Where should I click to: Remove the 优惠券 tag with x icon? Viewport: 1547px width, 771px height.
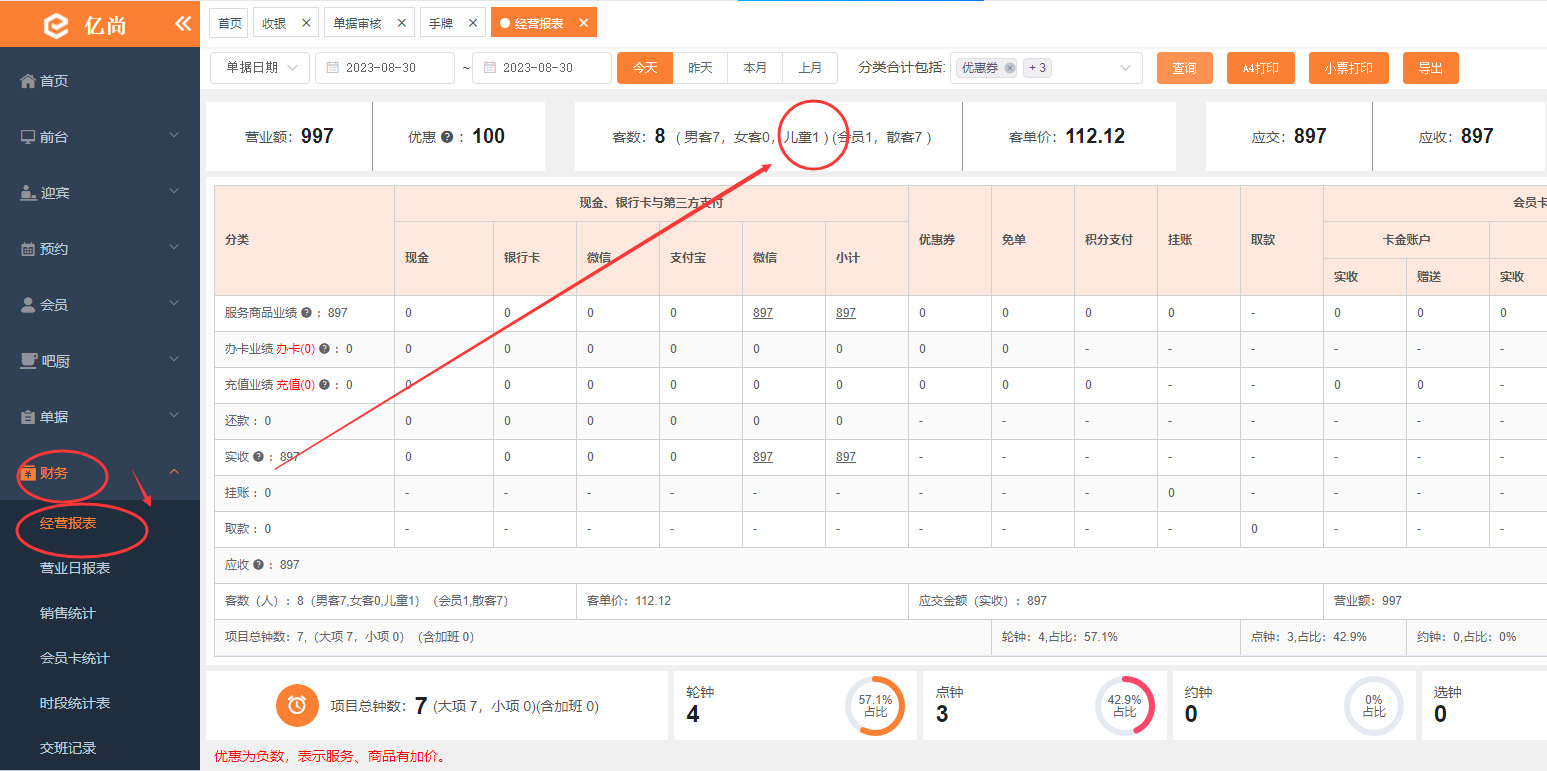click(x=1010, y=68)
